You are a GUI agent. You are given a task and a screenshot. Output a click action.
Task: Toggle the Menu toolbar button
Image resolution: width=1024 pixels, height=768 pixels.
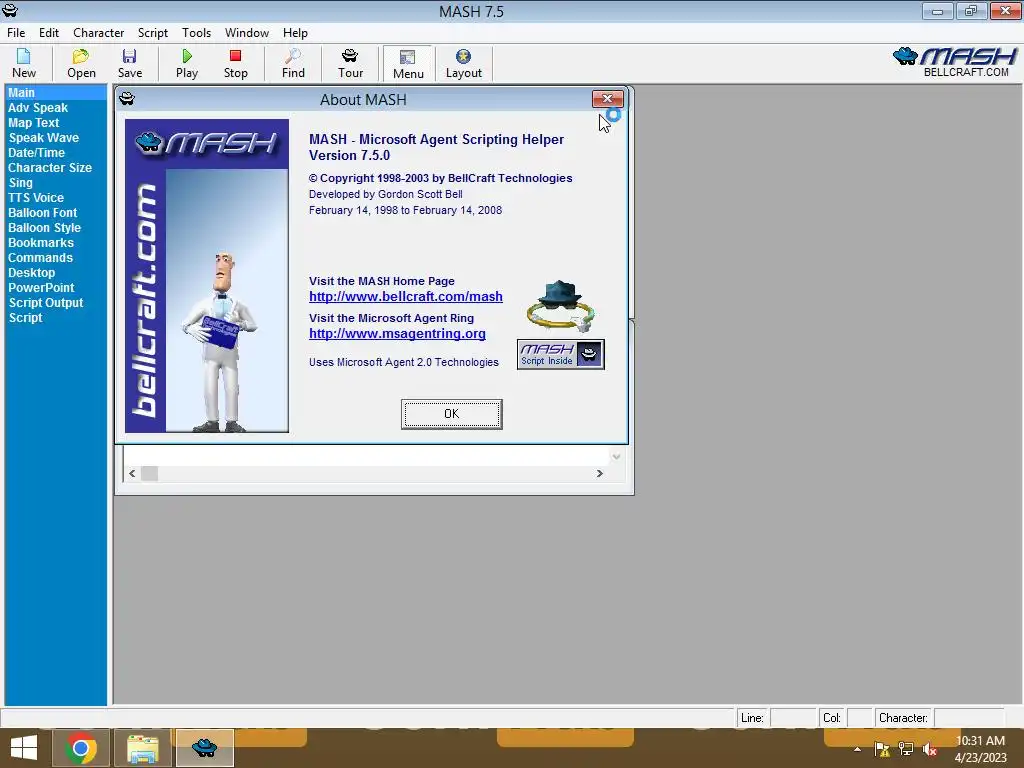pyautogui.click(x=408, y=64)
